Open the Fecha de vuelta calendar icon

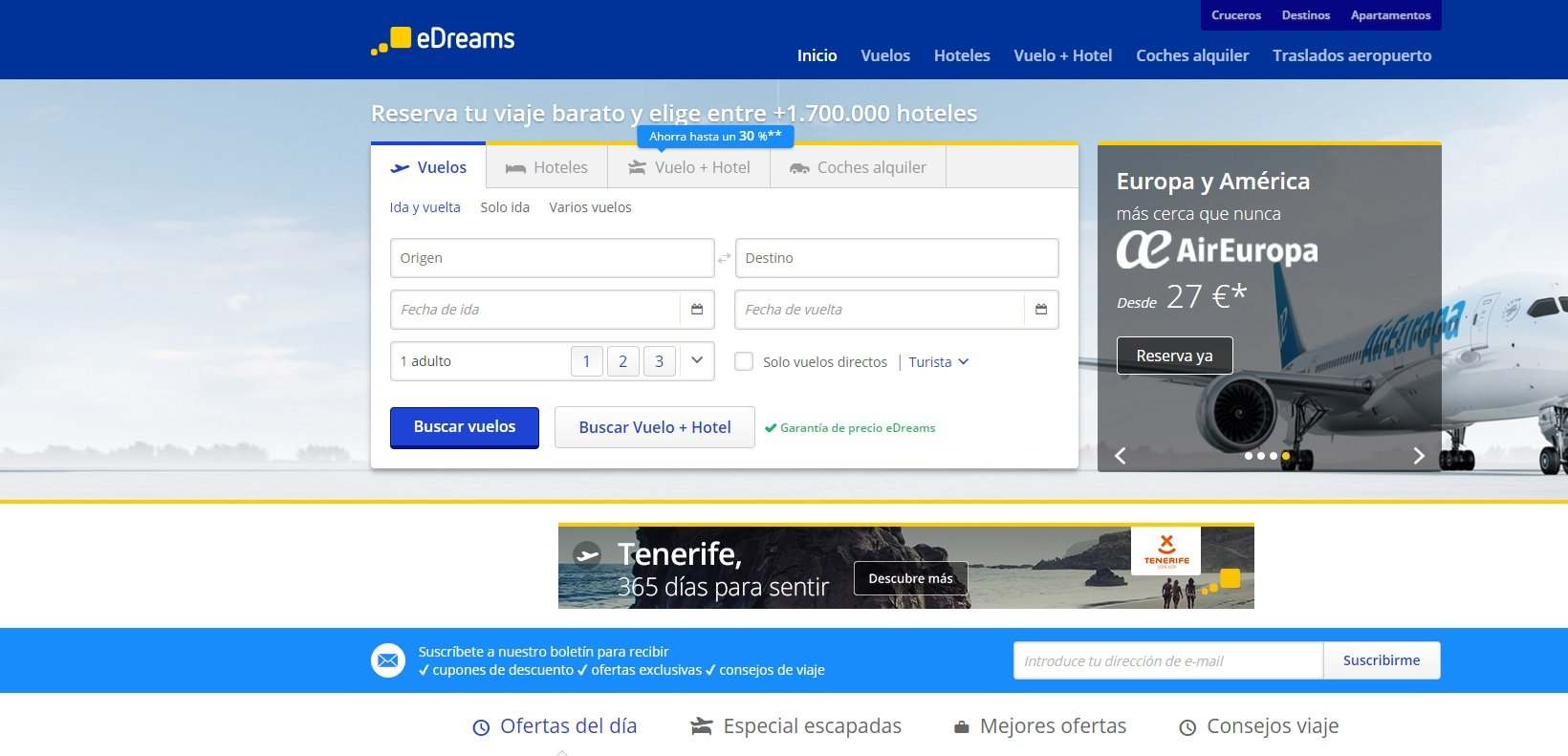click(1041, 310)
